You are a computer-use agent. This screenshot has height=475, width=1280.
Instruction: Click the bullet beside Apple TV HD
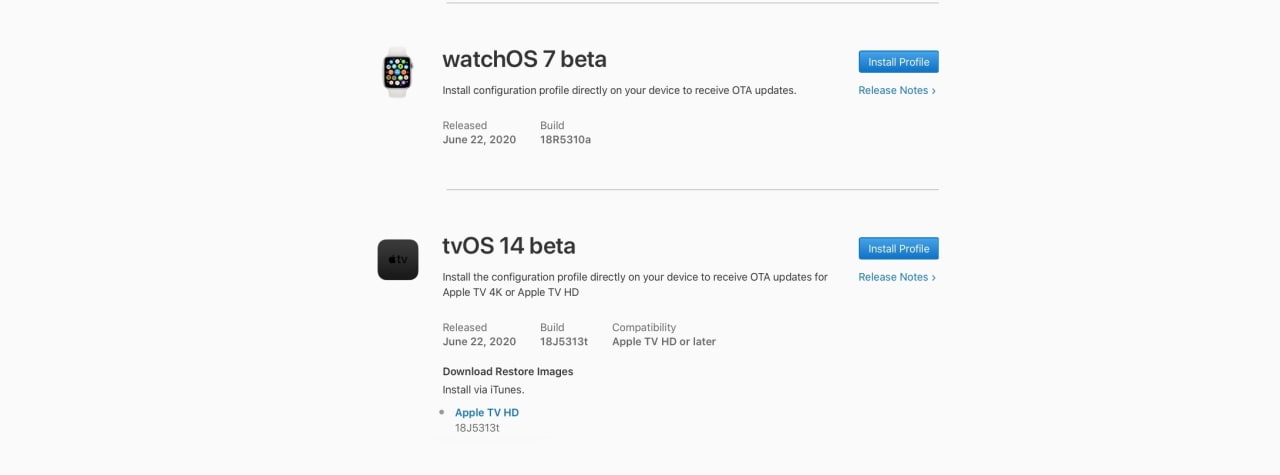pyautogui.click(x=442, y=411)
